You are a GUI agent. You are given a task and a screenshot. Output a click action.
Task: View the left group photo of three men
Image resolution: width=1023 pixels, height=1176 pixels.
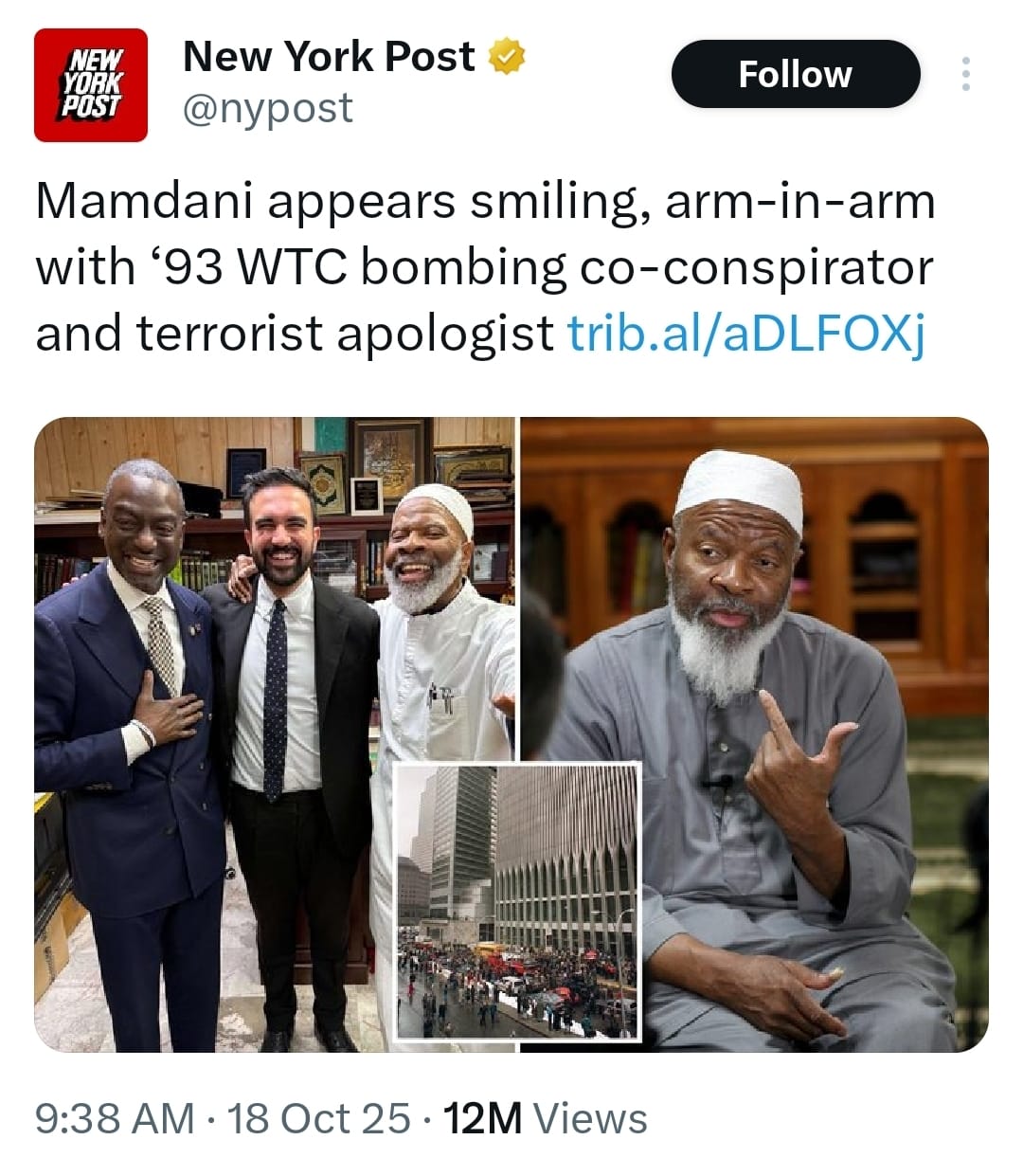tap(275, 734)
